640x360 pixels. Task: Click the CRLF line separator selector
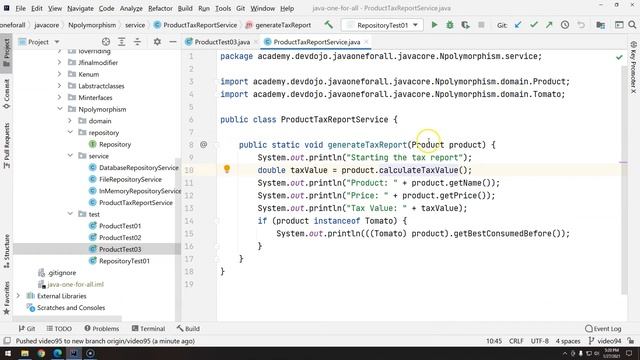pos(516,341)
